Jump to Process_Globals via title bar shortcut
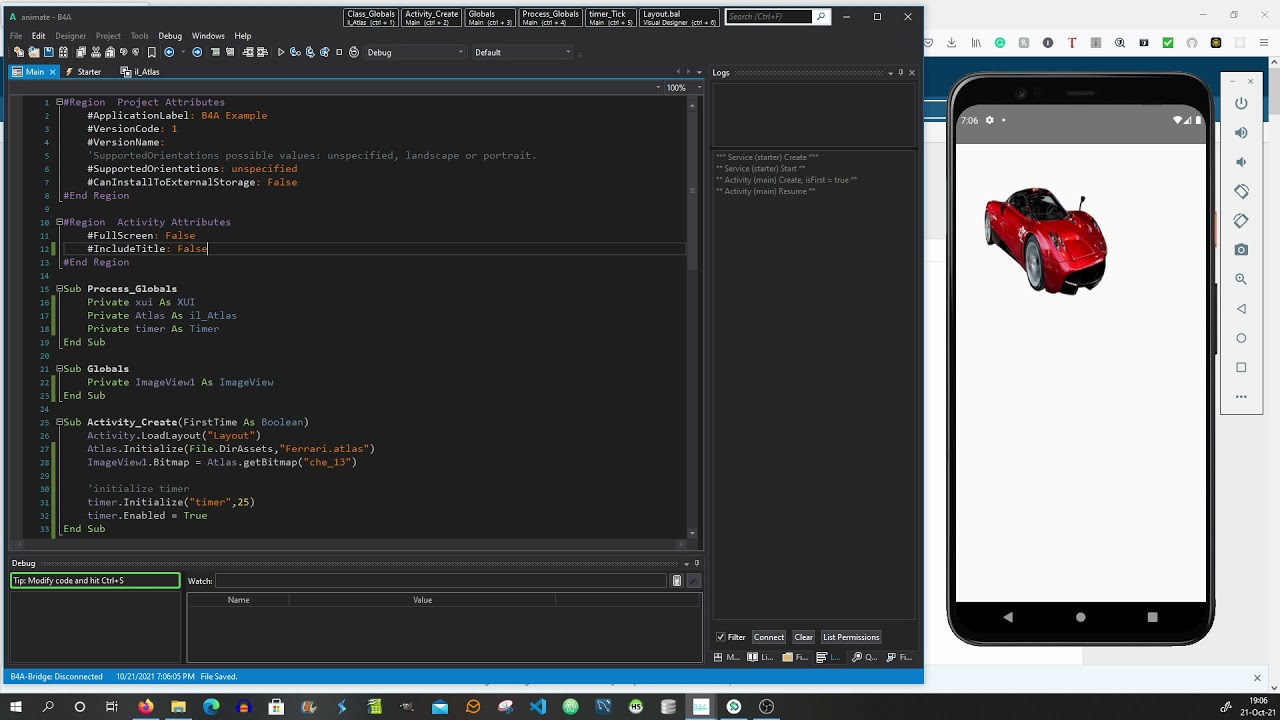The image size is (1280, 720). tap(551, 18)
